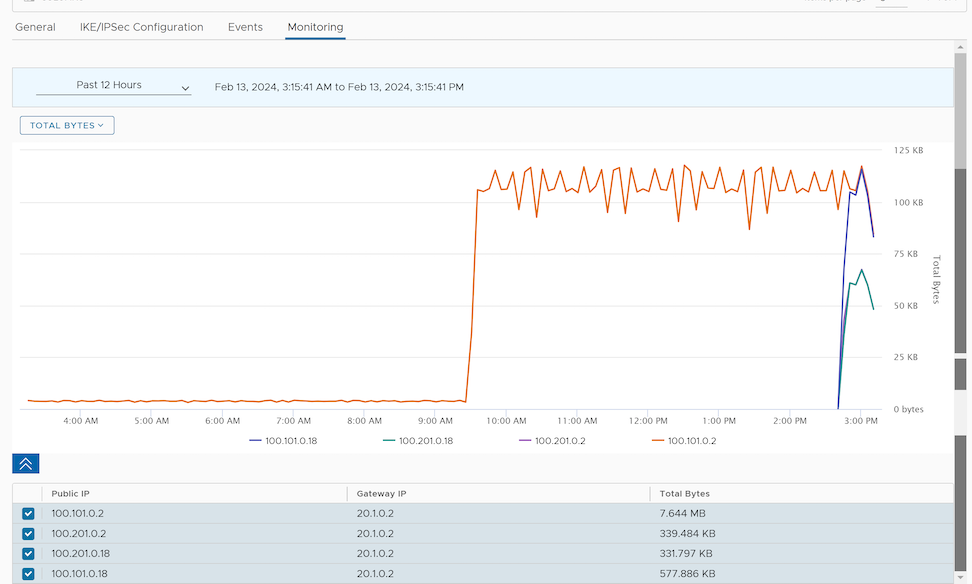Switch to the General tab
This screenshot has height=584, width=972.
(x=35, y=27)
